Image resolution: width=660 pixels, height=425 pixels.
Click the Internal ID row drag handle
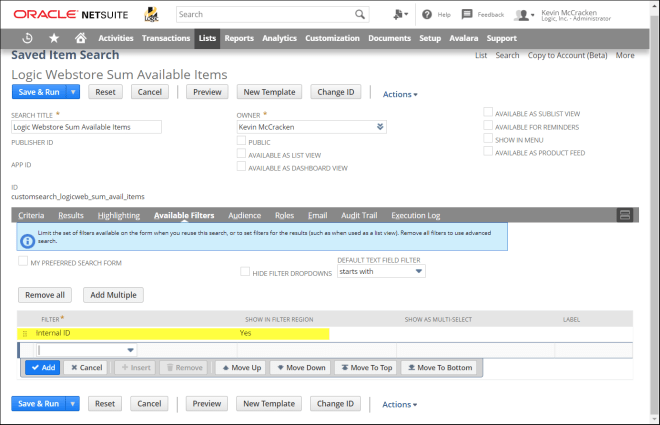point(25,334)
